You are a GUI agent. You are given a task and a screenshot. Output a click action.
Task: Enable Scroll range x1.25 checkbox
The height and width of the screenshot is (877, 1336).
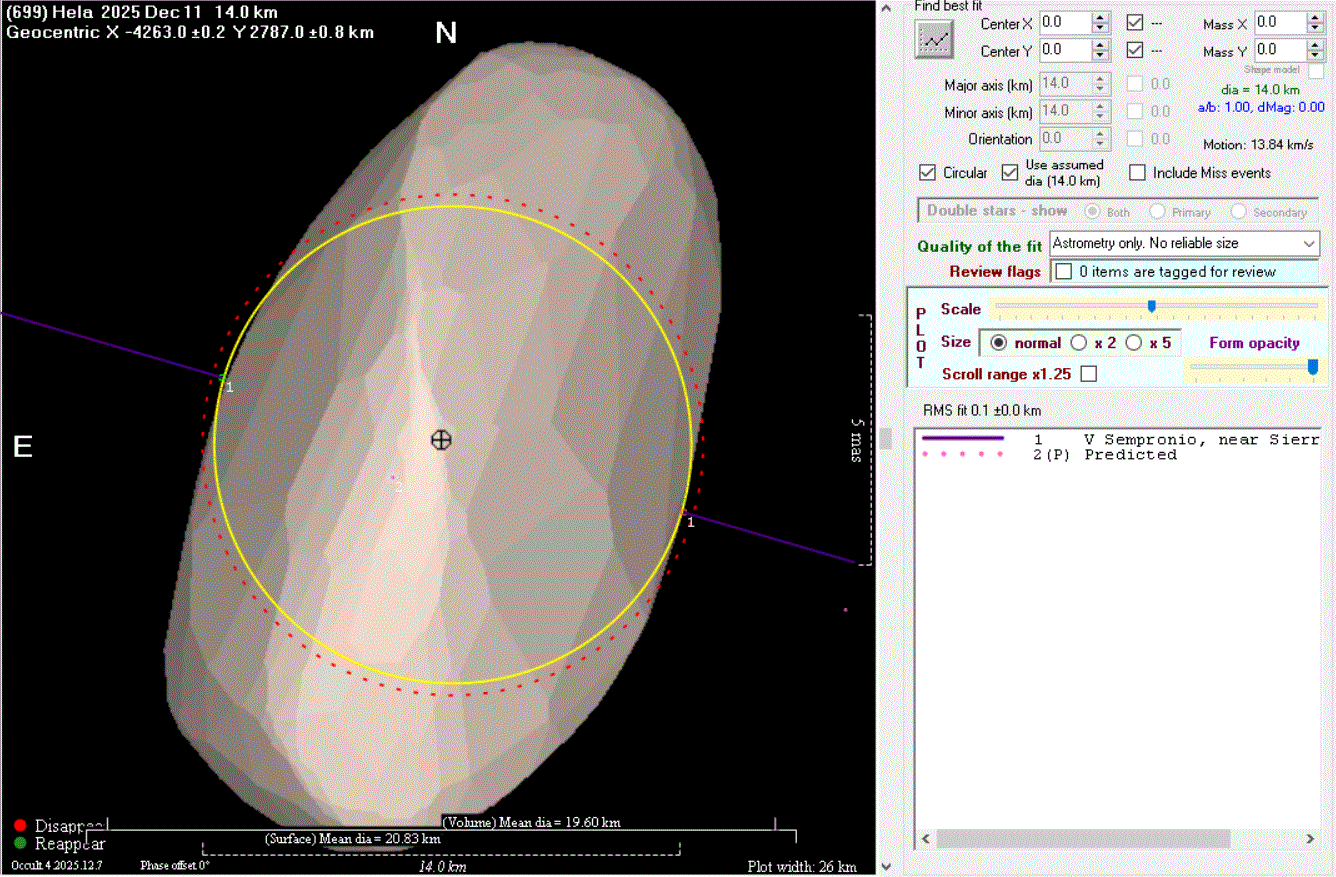click(x=1089, y=374)
